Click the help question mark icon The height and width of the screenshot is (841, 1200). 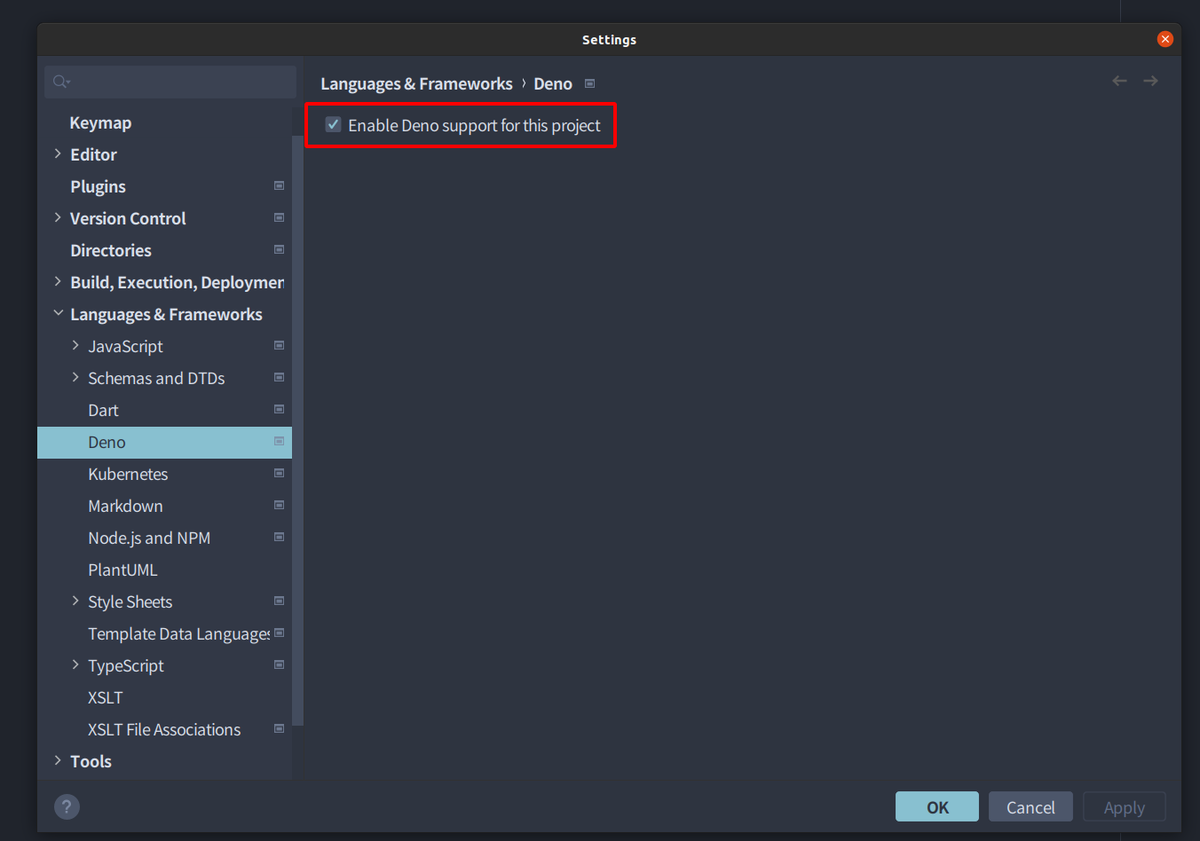point(66,806)
